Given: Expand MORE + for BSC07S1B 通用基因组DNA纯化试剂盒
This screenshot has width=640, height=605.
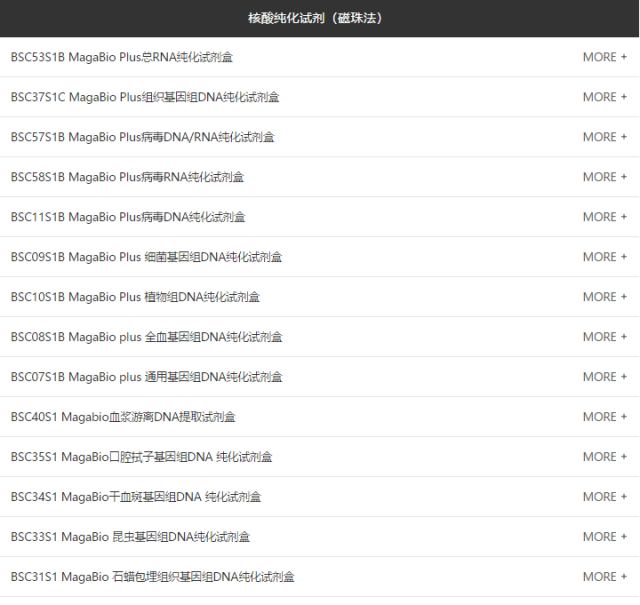Looking at the screenshot, I should (604, 377).
